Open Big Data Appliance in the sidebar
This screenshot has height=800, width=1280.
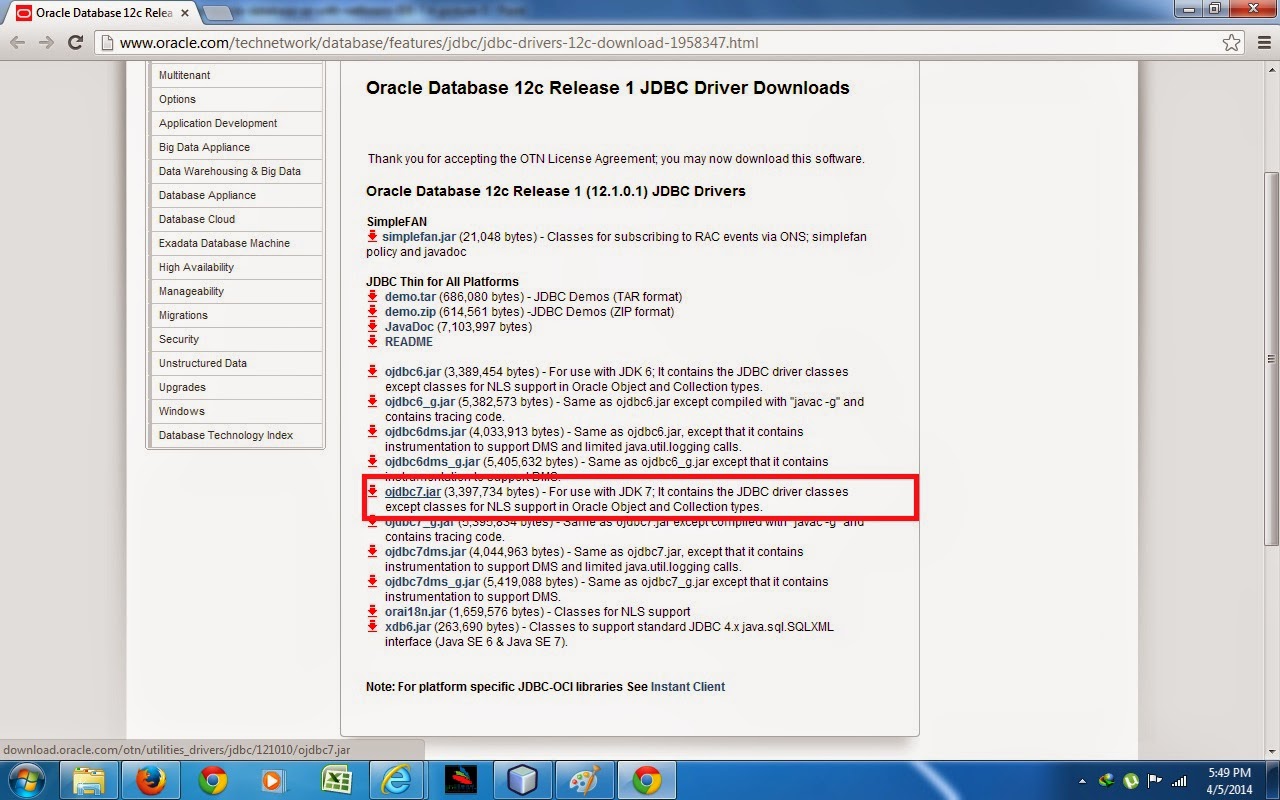point(236,147)
